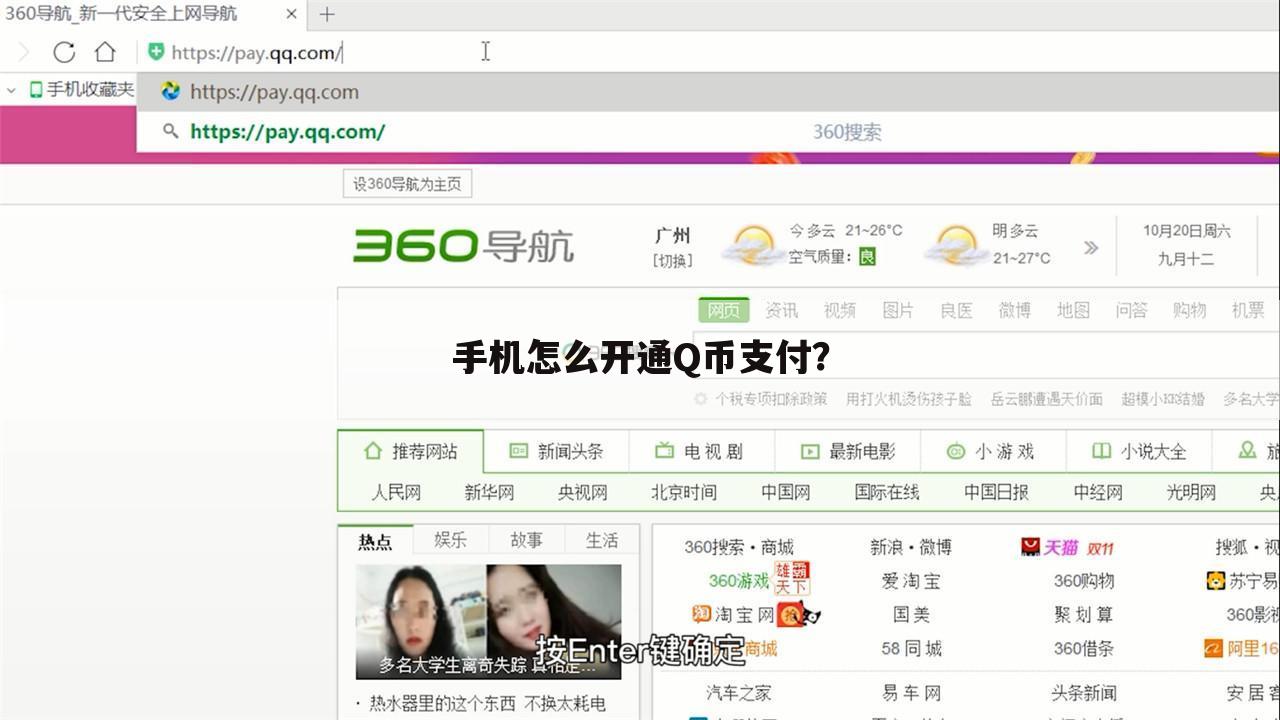Select the 生活 news tab
Viewport: 1280px width, 720px height.
[x=602, y=540]
